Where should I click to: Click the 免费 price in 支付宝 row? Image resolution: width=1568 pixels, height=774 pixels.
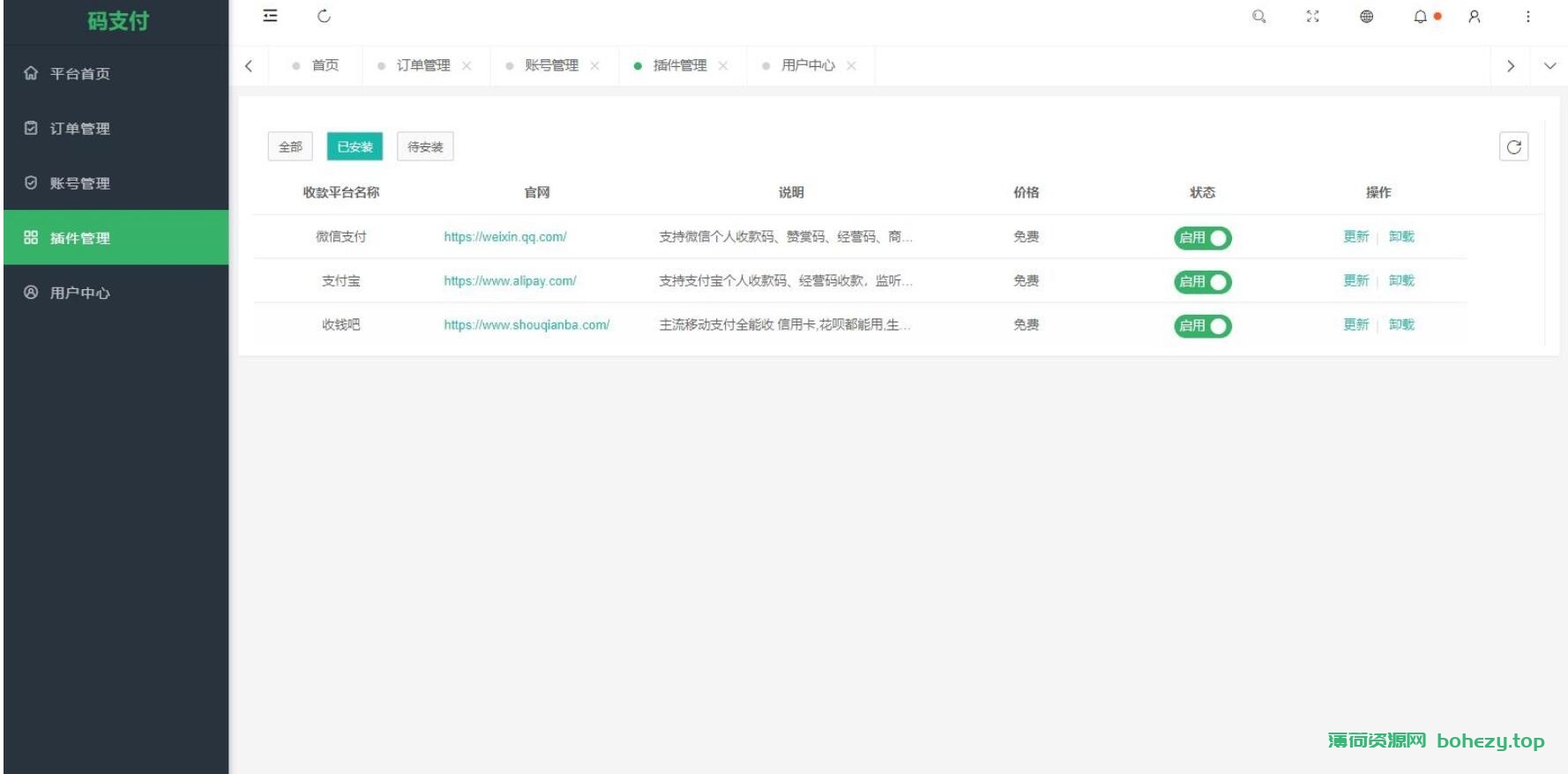click(1026, 280)
